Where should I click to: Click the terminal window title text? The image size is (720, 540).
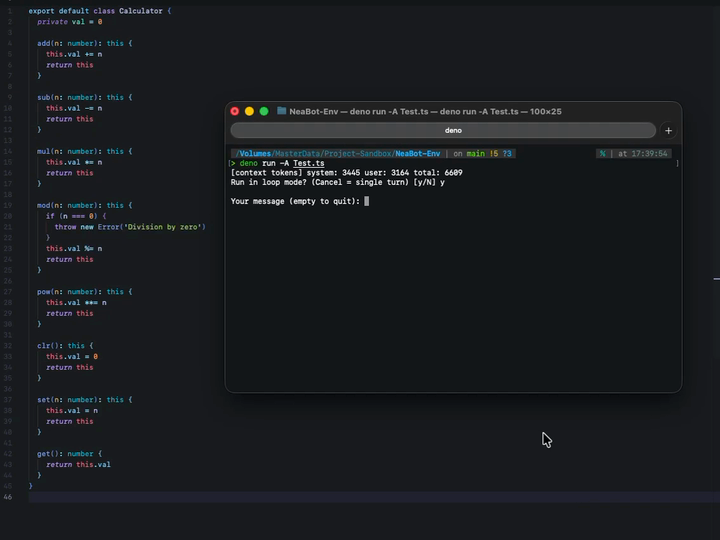click(x=425, y=111)
